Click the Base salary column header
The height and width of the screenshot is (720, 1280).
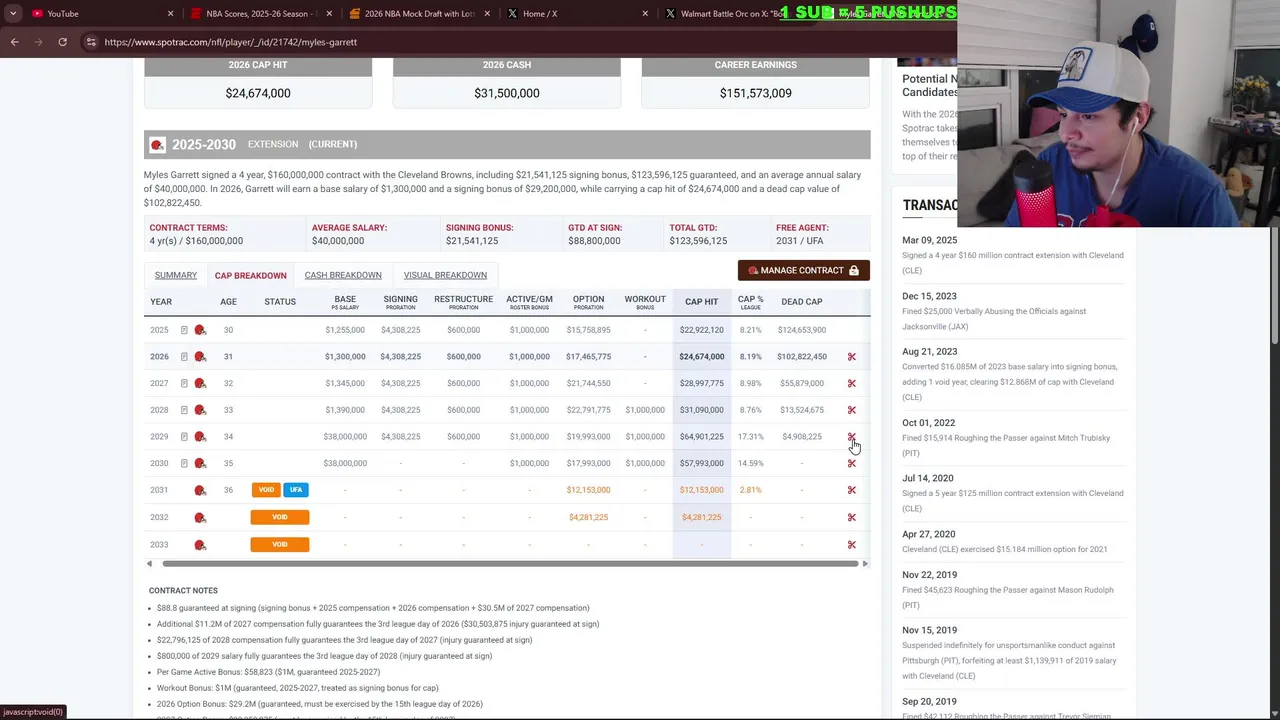(x=345, y=301)
